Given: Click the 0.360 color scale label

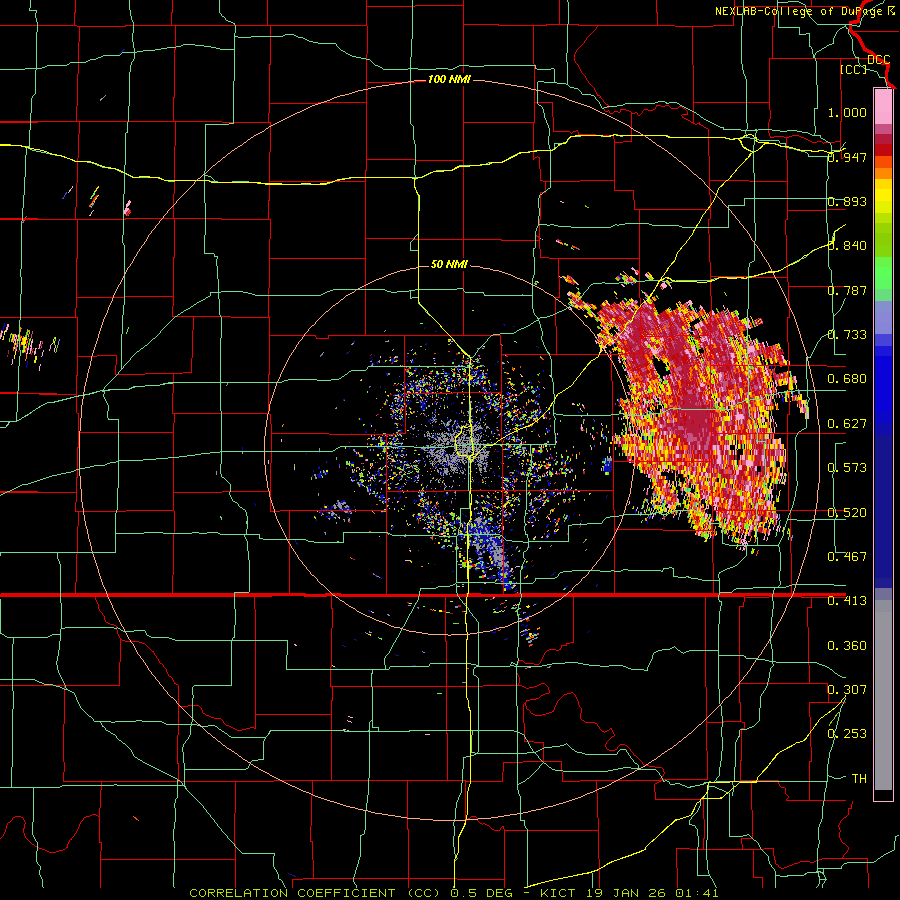Looking at the screenshot, I should pos(847,646).
